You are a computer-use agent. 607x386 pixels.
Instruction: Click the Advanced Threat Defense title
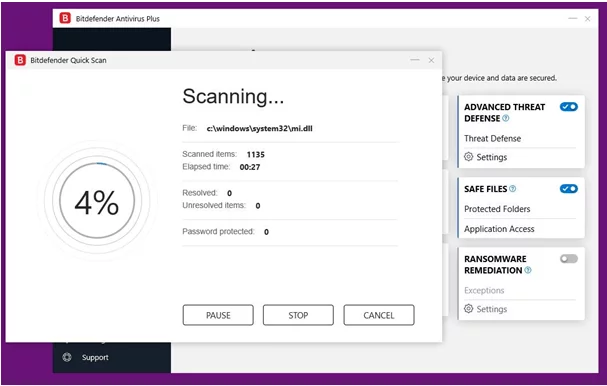click(x=504, y=113)
